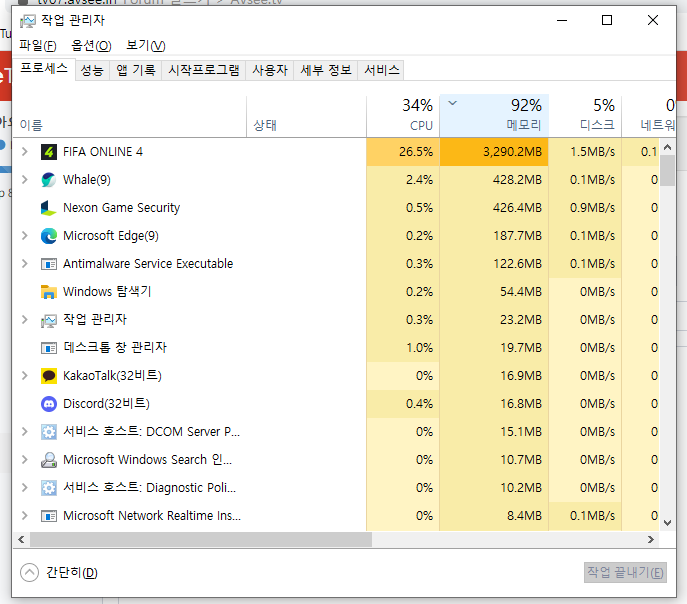Viewport: 687px width, 604px height.
Task: Click the Discord icon
Action: point(49,404)
